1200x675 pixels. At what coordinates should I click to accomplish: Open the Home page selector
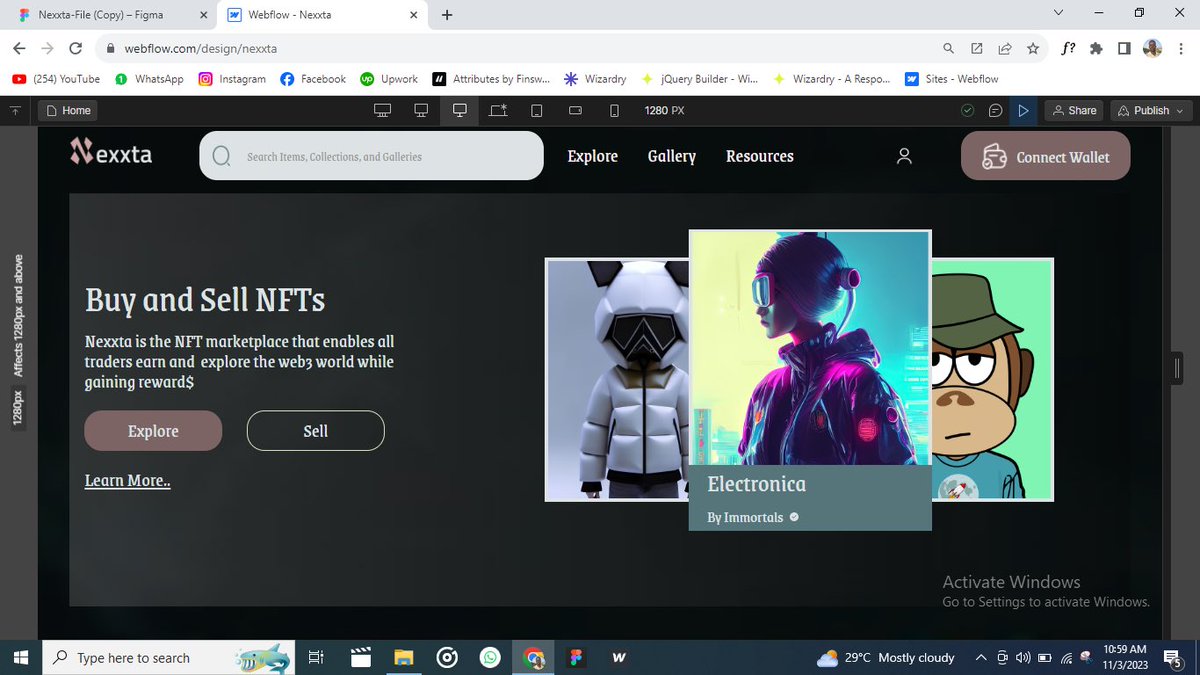pos(69,110)
